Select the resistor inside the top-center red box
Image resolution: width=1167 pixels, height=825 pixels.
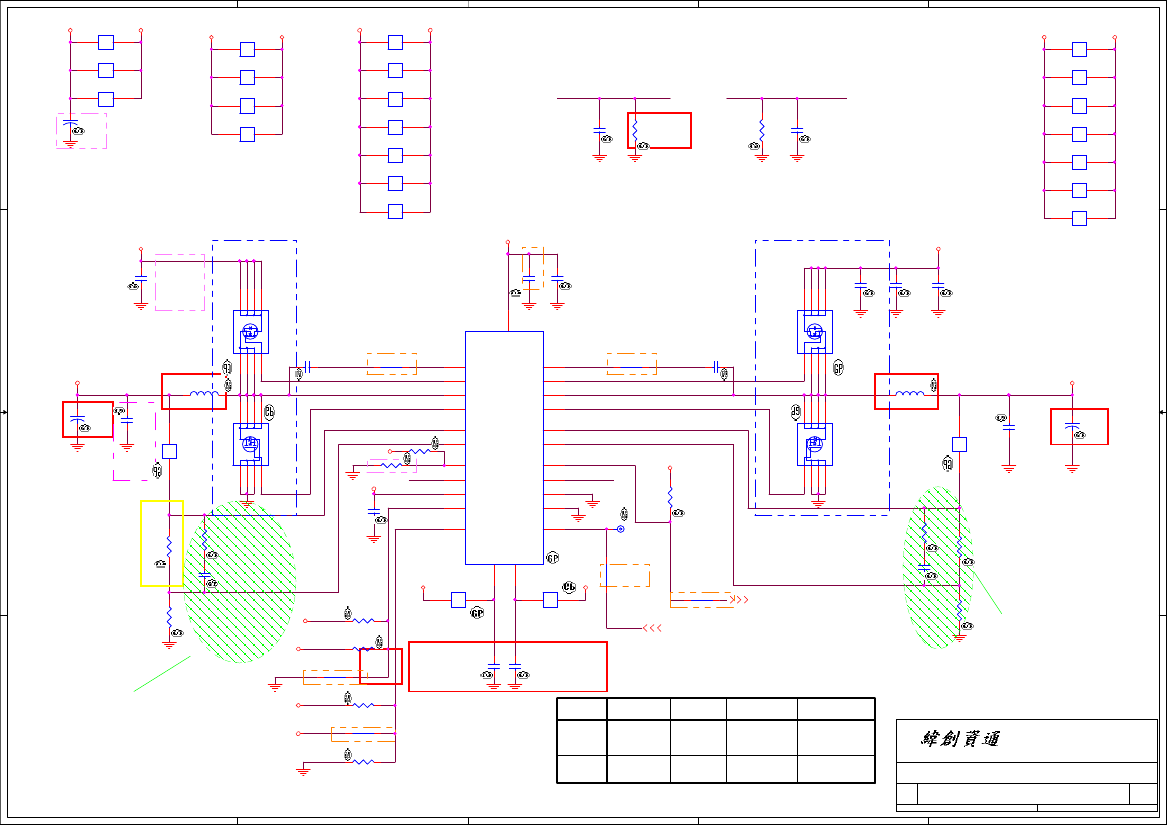click(635, 131)
